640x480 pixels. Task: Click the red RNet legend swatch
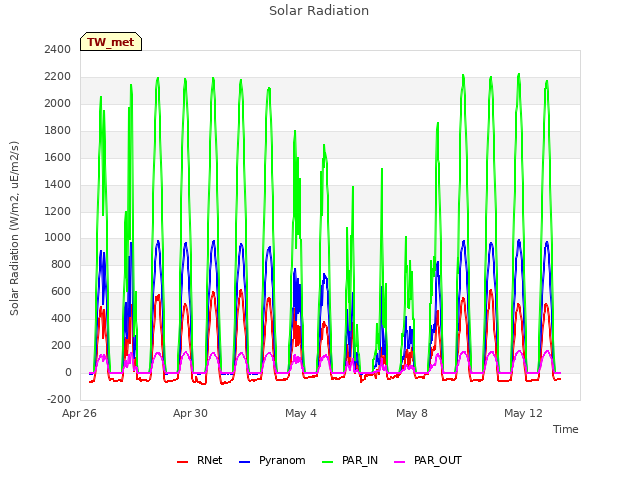(182, 462)
